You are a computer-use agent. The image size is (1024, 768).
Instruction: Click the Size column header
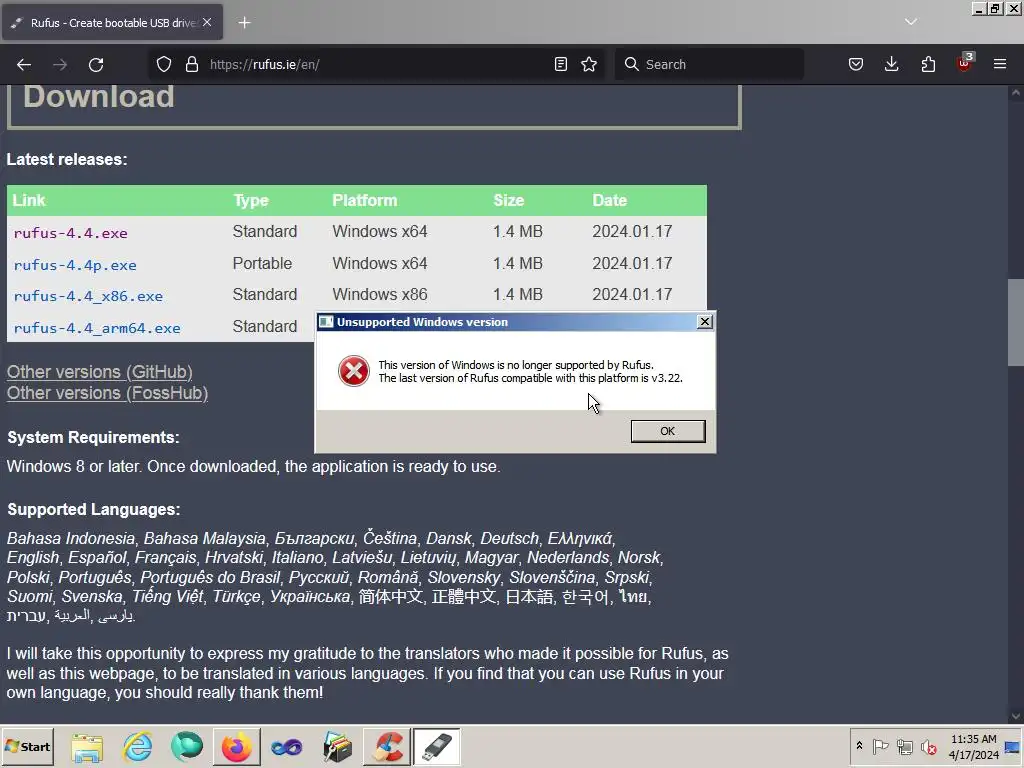[509, 200]
